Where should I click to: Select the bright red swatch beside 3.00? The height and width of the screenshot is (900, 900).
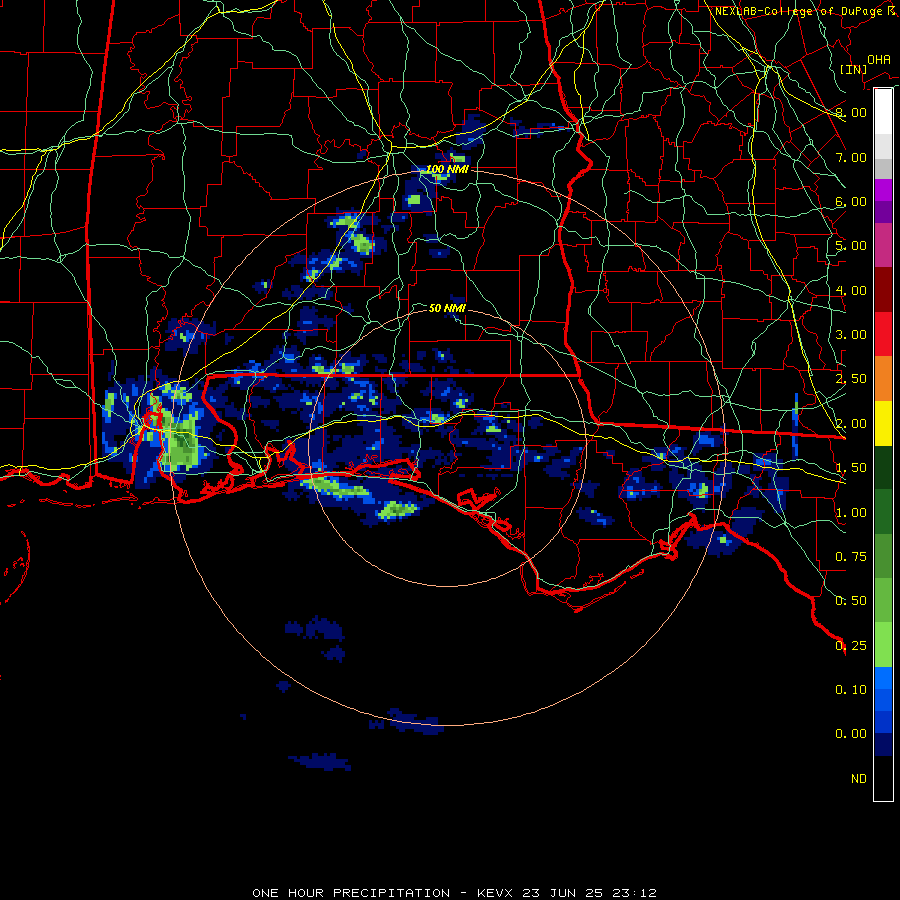(x=883, y=334)
